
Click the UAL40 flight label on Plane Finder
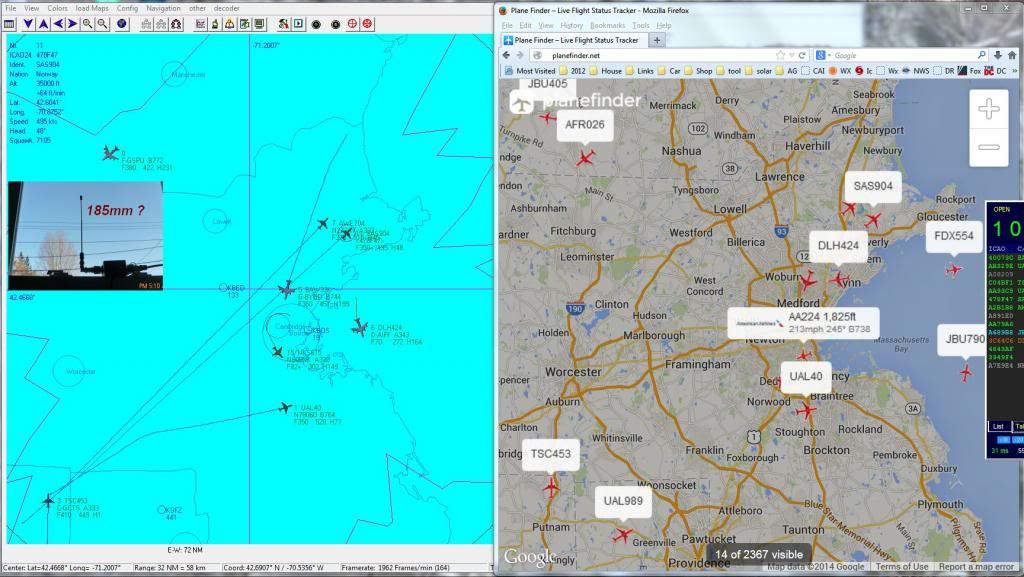[x=806, y=377]
